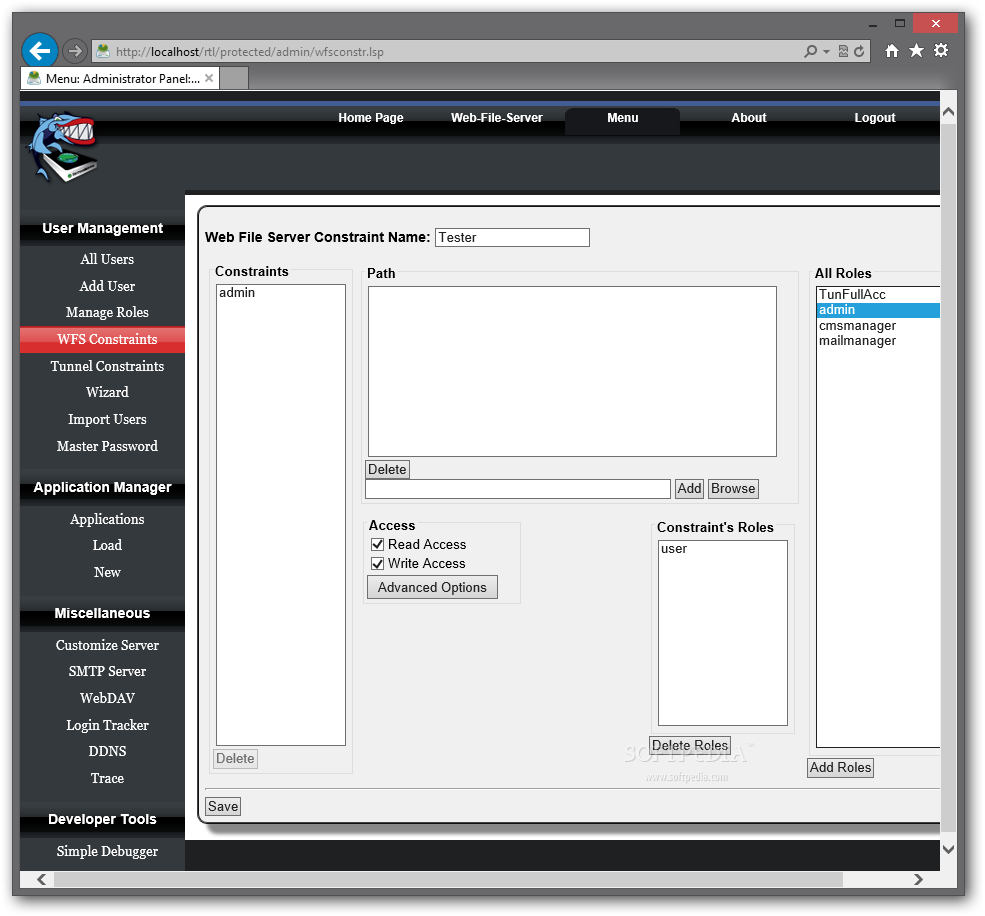
Task: Select TunFullAcc in All Roles
Action: (878, 295)
